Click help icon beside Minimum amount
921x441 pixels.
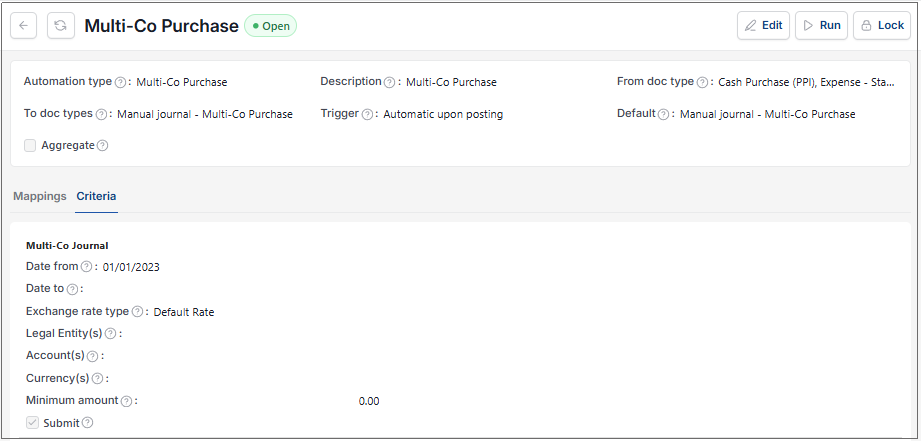coord(126,401)
